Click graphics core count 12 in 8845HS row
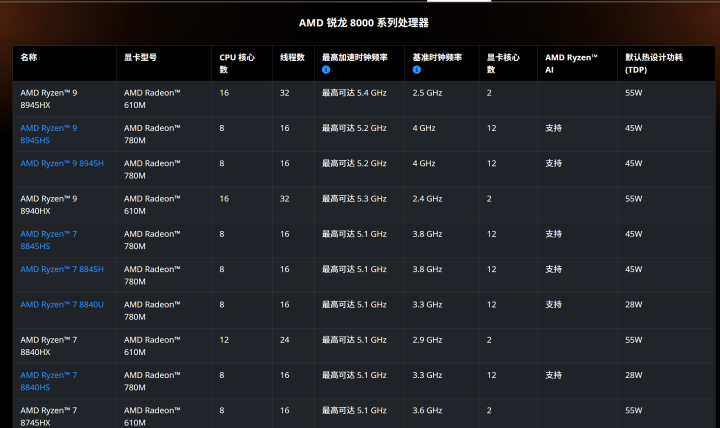Screen dimensions: 720x428 point(491,234)
